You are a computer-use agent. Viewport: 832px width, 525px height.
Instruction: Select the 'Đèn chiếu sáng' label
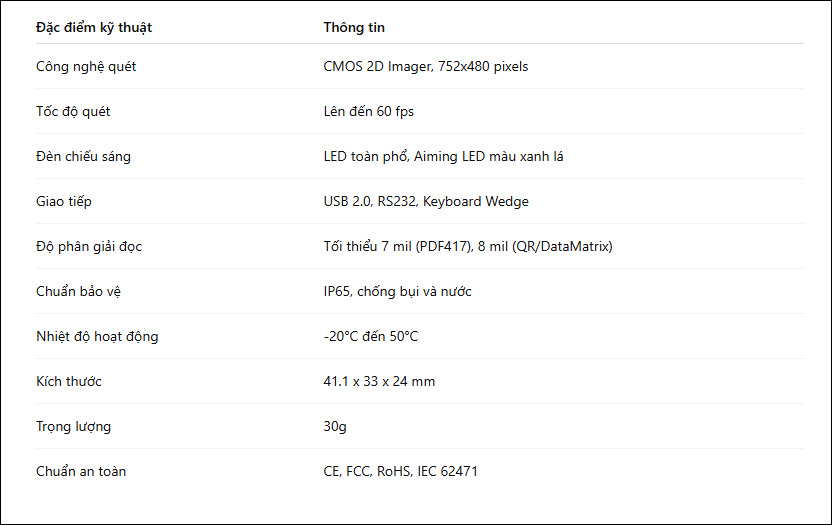pos(83,157)
